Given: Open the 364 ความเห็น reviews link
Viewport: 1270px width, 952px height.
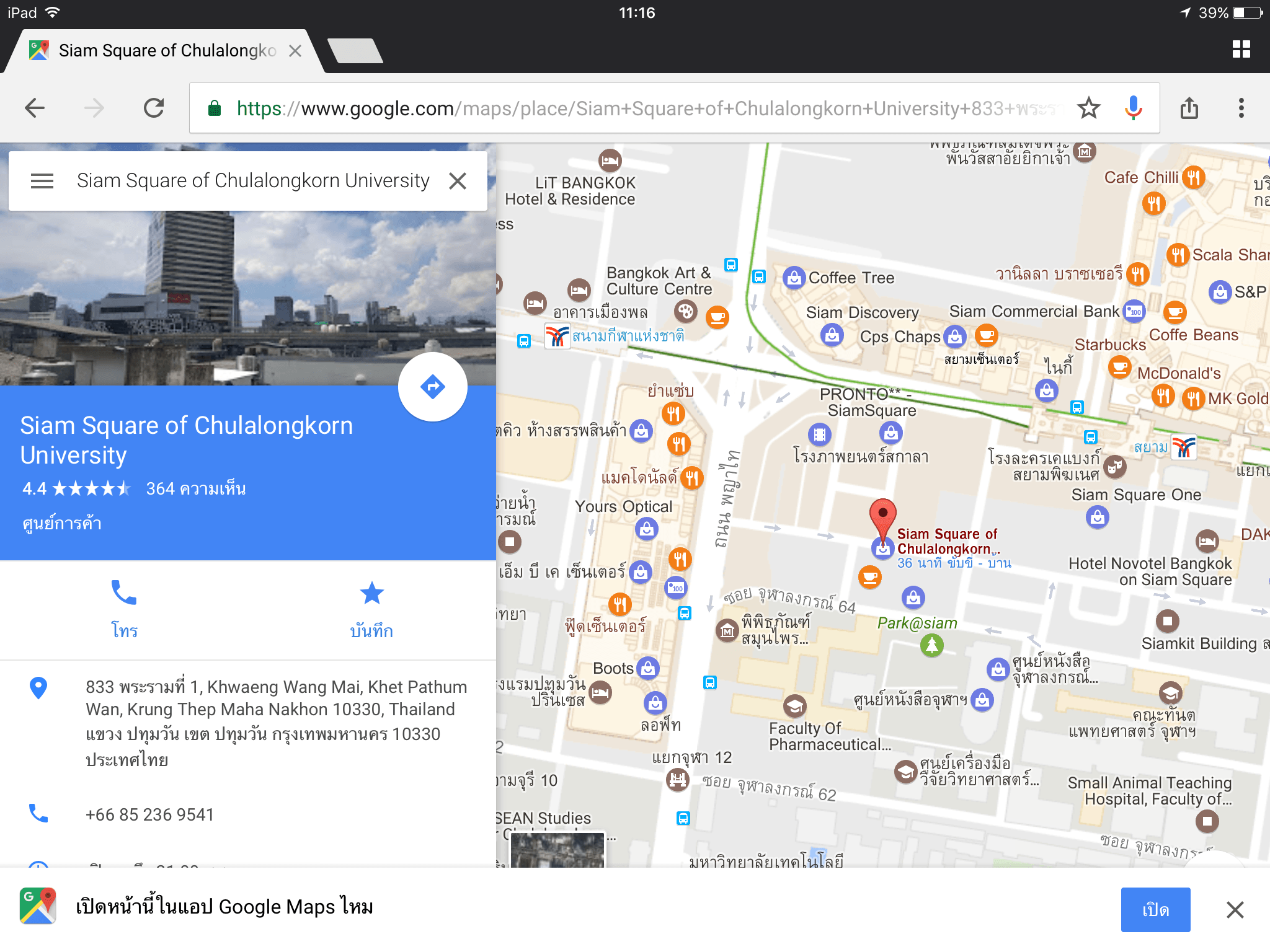Looking at the screenshot, I should point(196,489).
